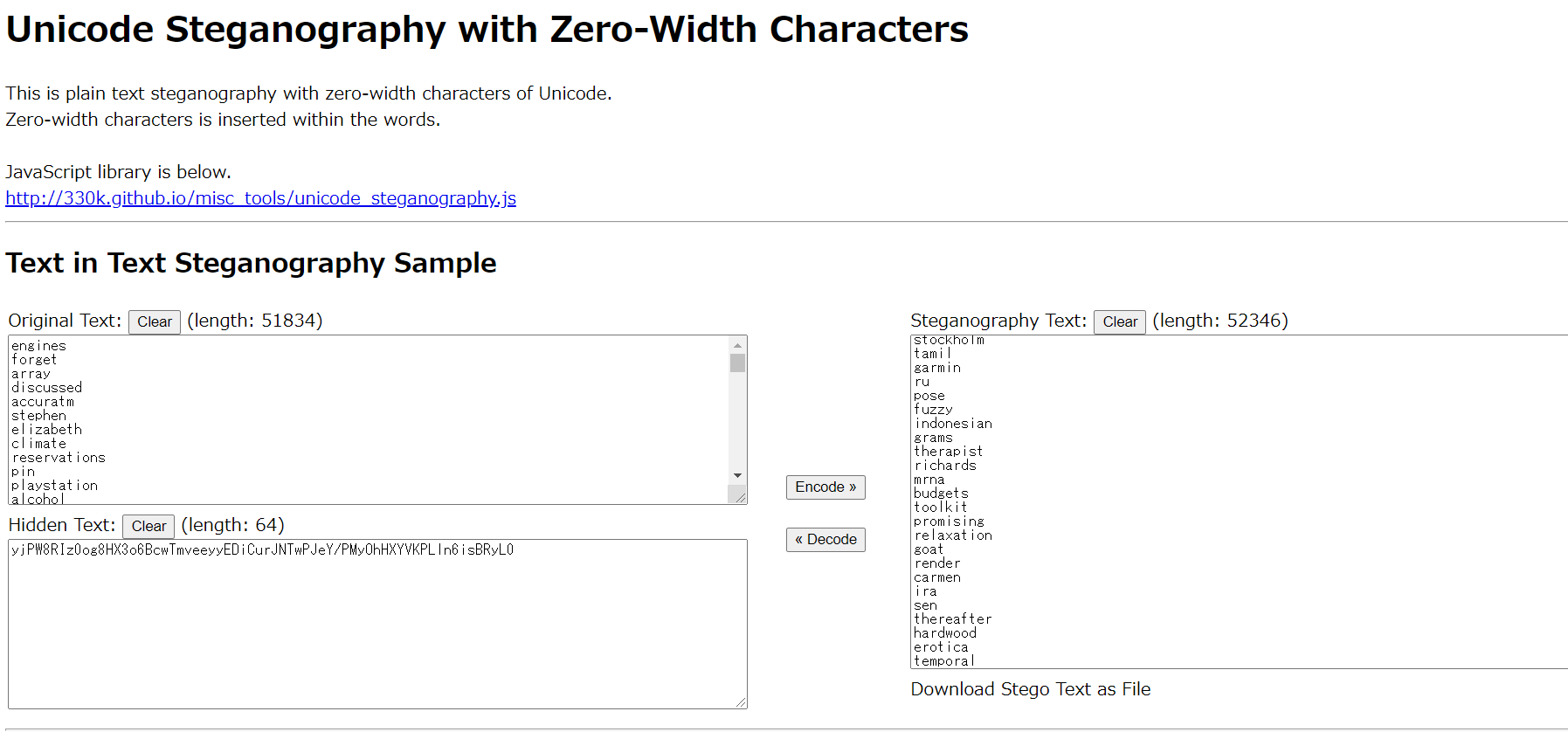Clear the Original Text field
The image size is (1568, 746).
point(155,322)
